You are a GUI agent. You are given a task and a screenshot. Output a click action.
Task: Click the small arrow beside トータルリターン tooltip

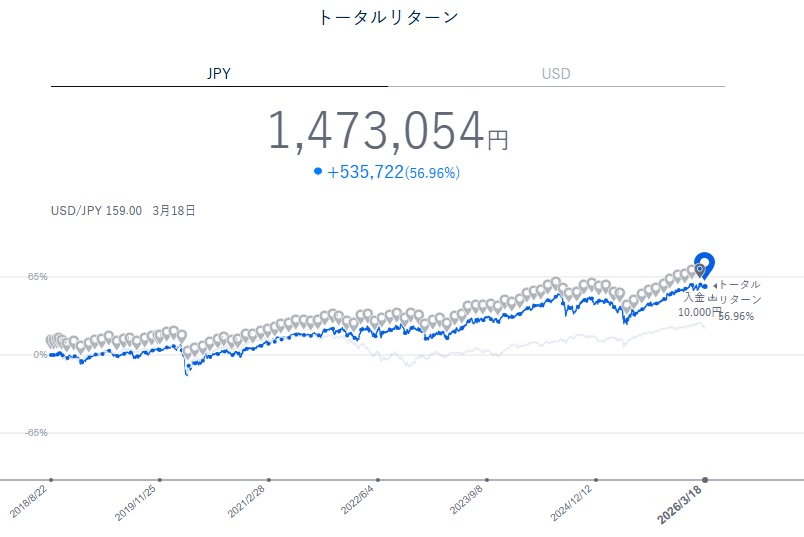(x=714, y=286)
